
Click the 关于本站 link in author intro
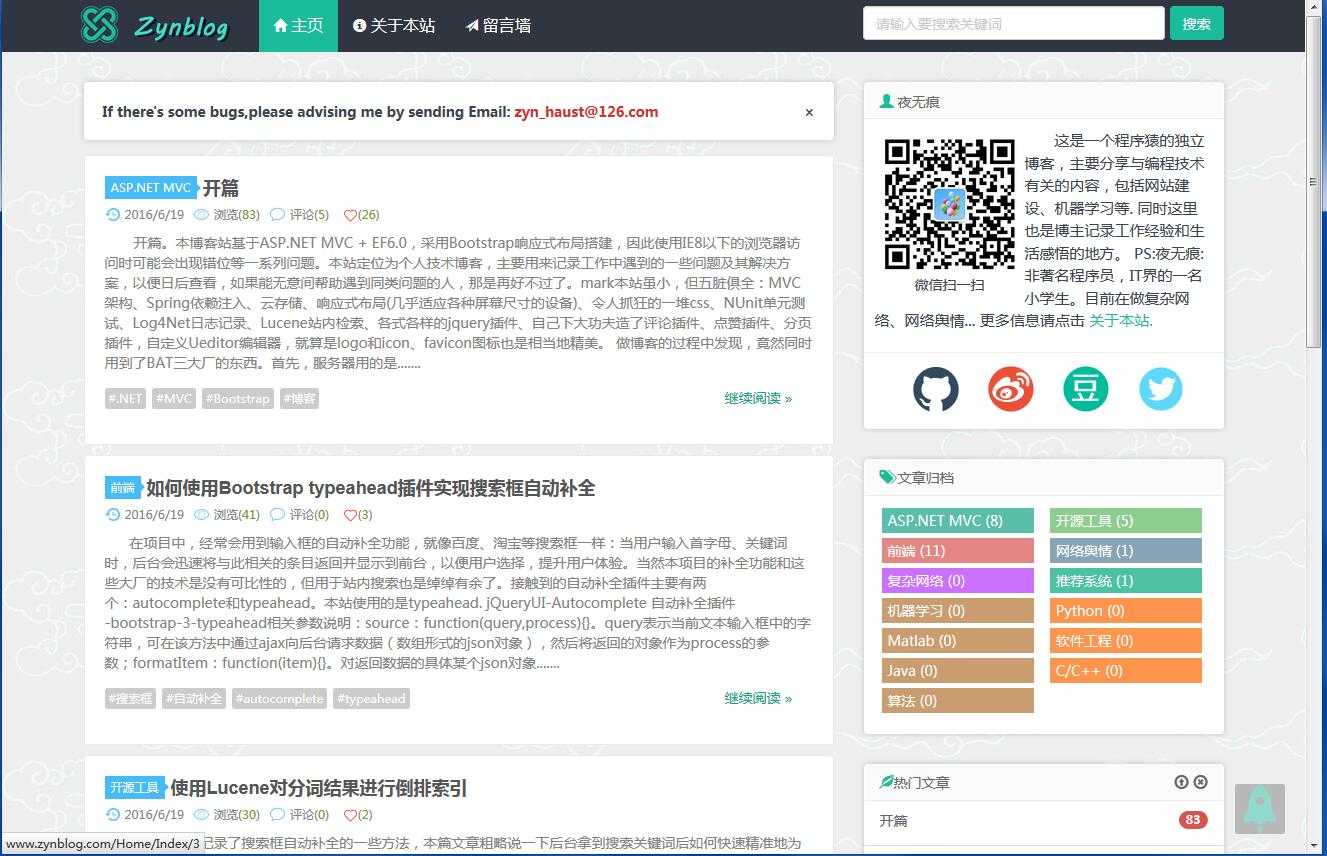tap(1120, 321)
